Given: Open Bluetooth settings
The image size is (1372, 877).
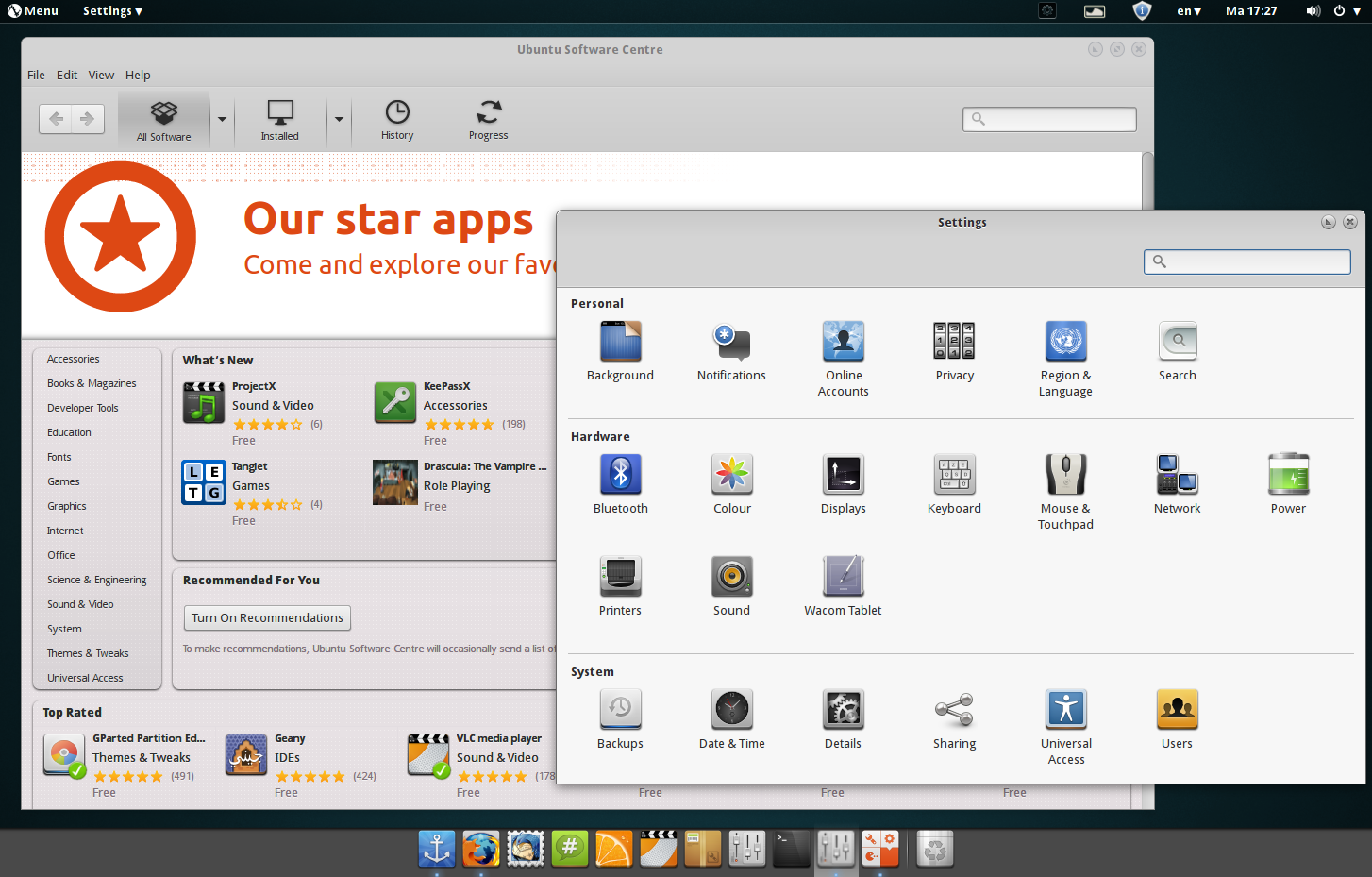Looking at the screenshot, I should pyautogui.click(x=620, y=484).
